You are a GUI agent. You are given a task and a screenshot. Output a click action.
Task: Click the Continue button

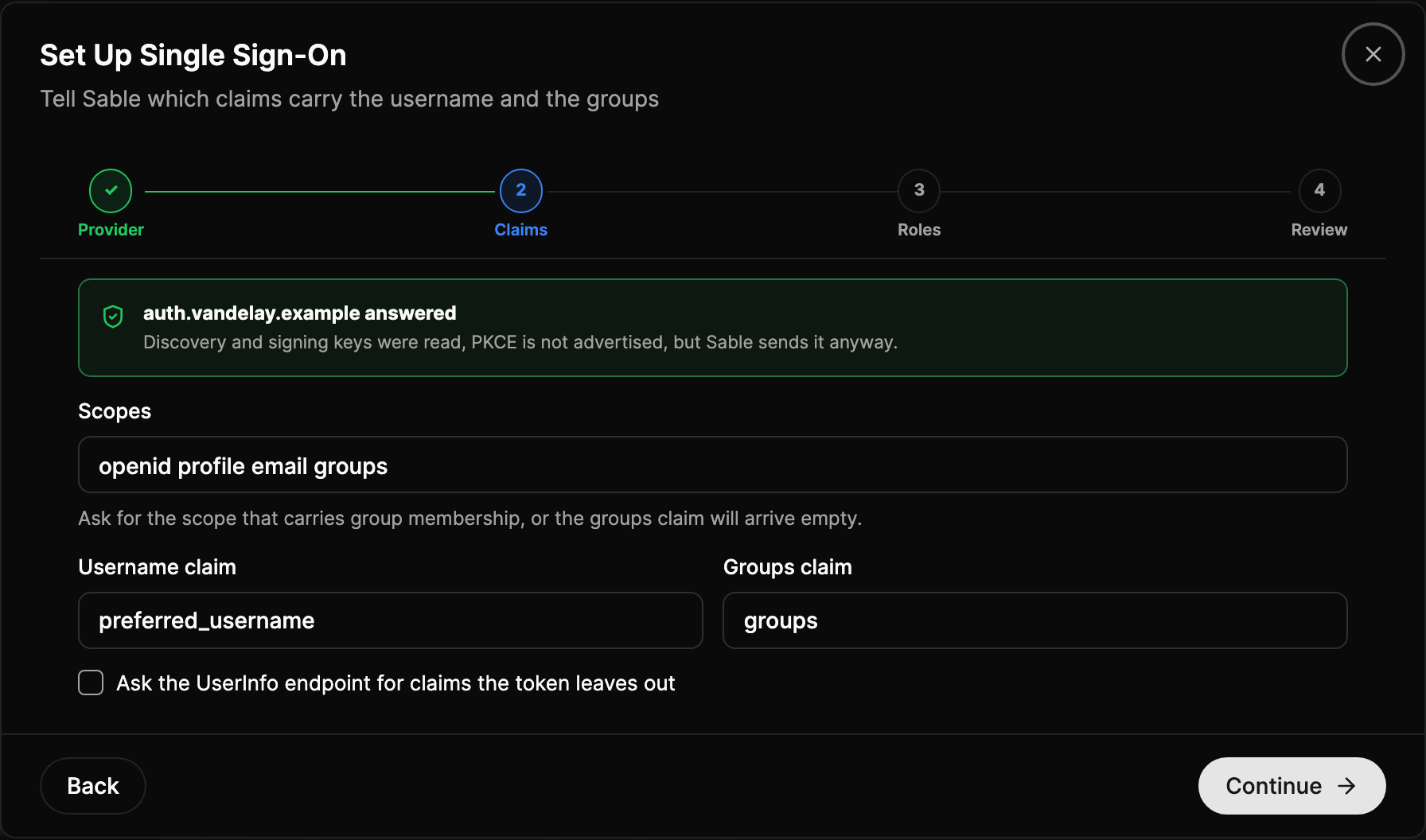tap(1292, 786)
